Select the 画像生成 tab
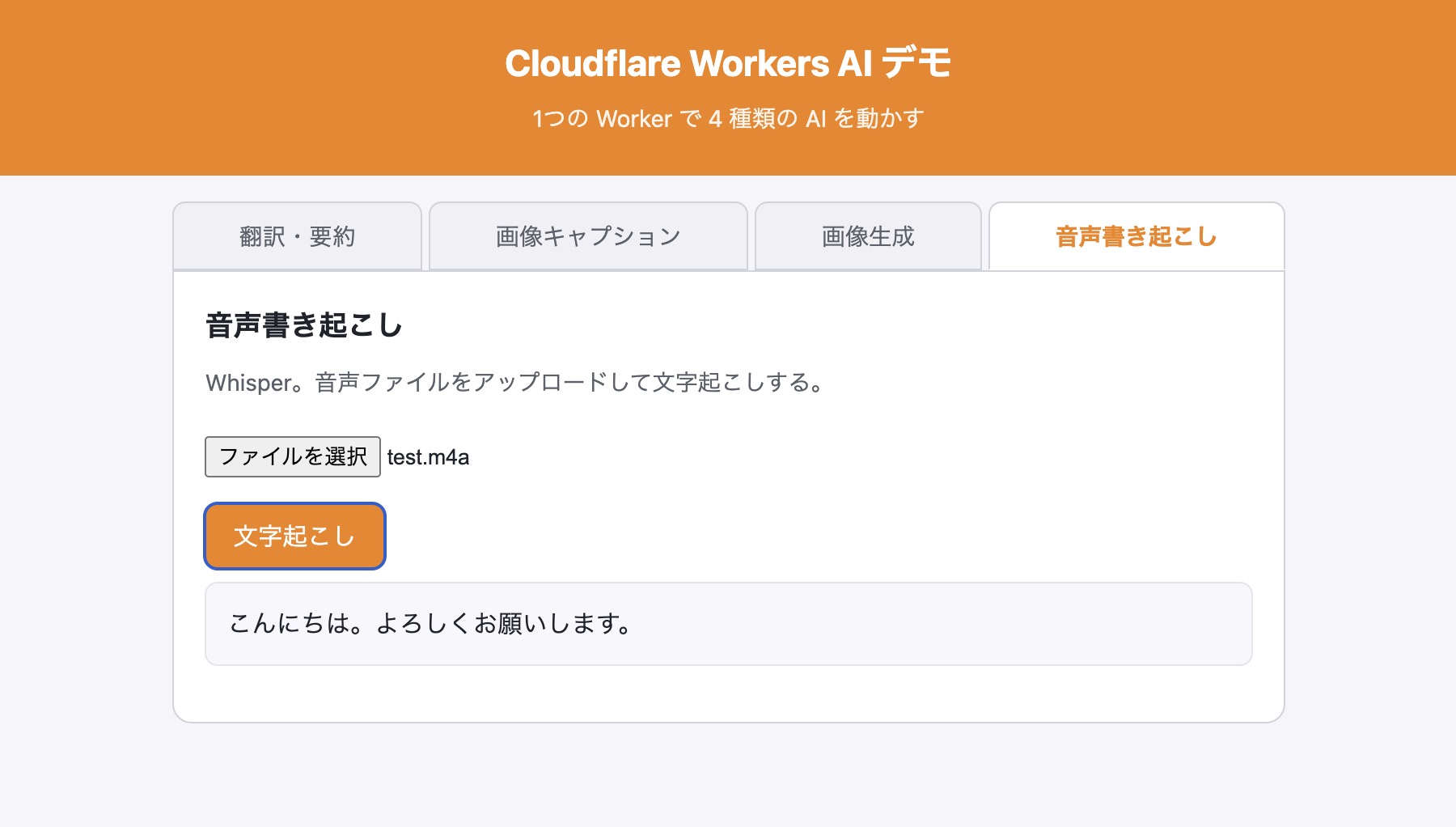 [868, 236]
